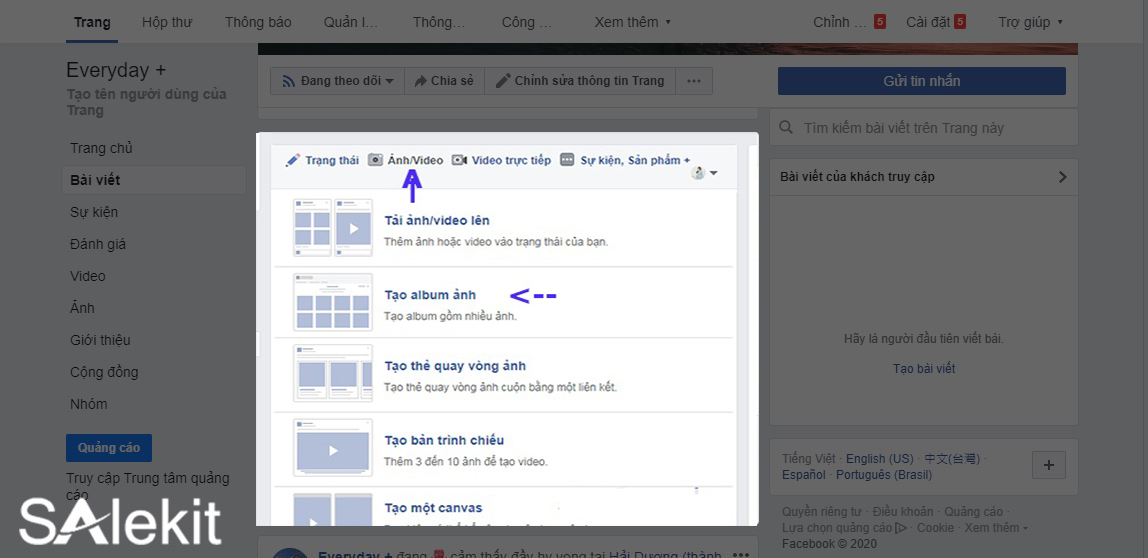
Task: Click the Tìm kiếm bài viết search field
Action: (923, 127)
